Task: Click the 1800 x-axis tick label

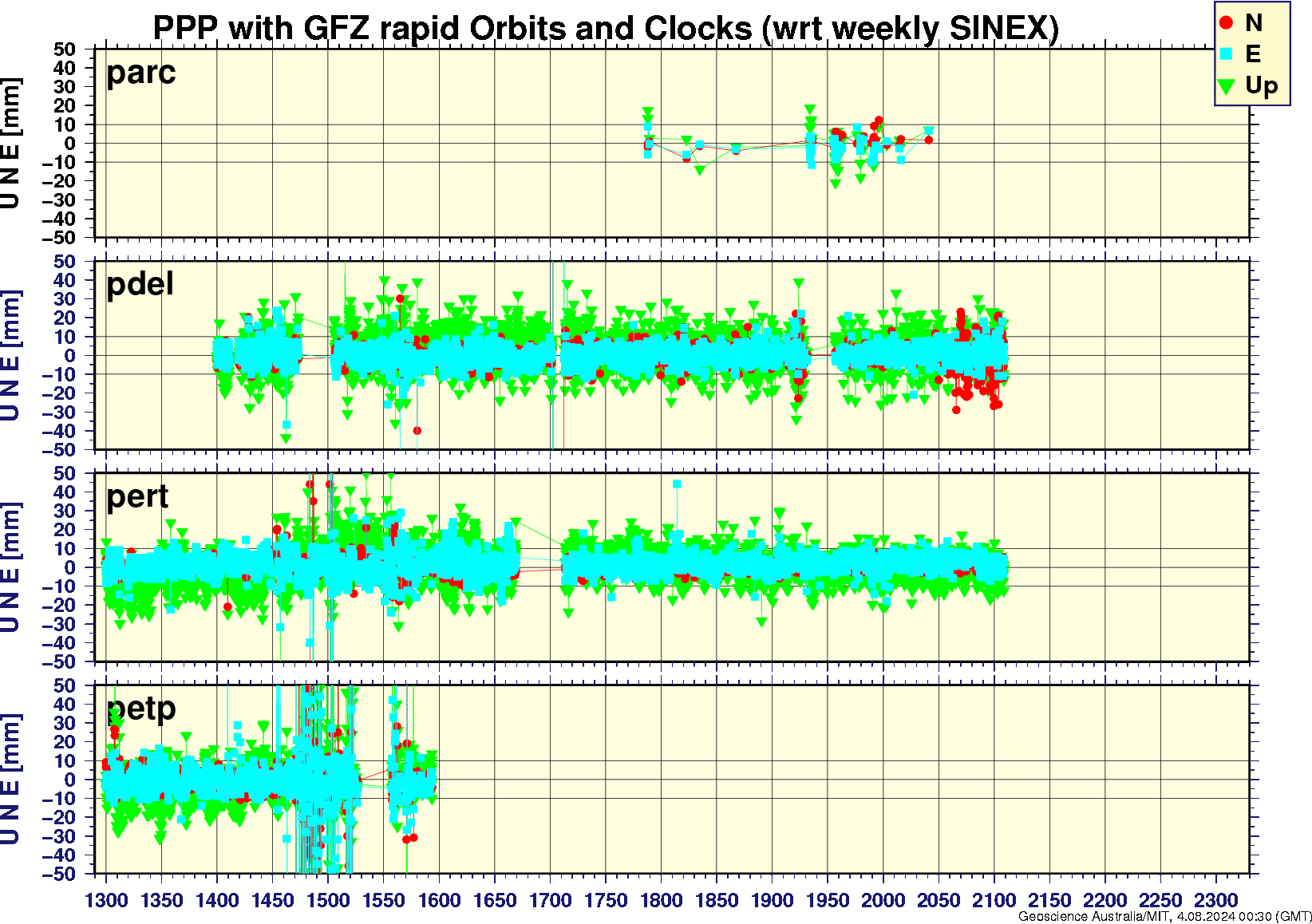Action: pos(661,900)
